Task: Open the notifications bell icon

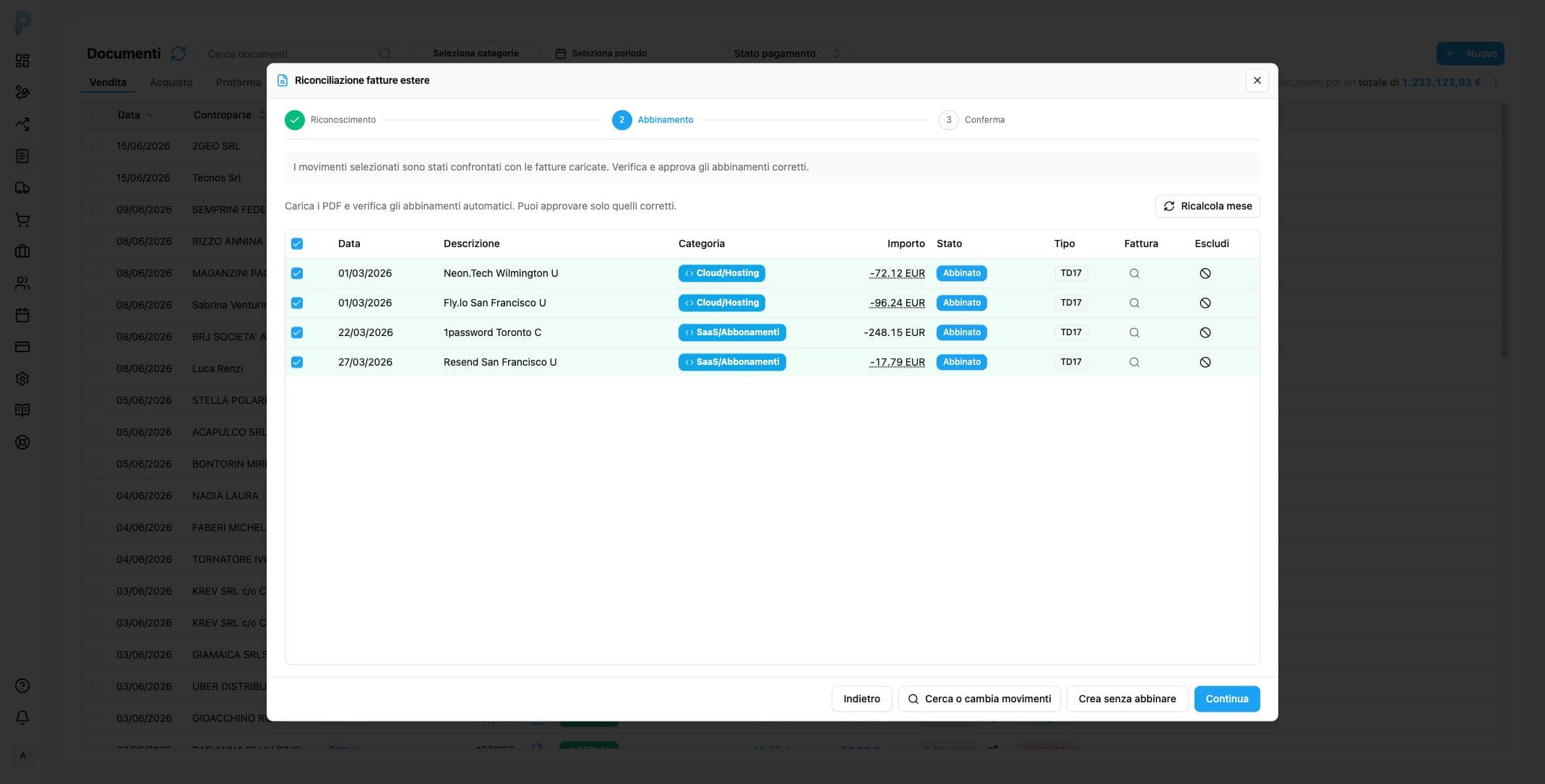Action: (x=22, y=718)
